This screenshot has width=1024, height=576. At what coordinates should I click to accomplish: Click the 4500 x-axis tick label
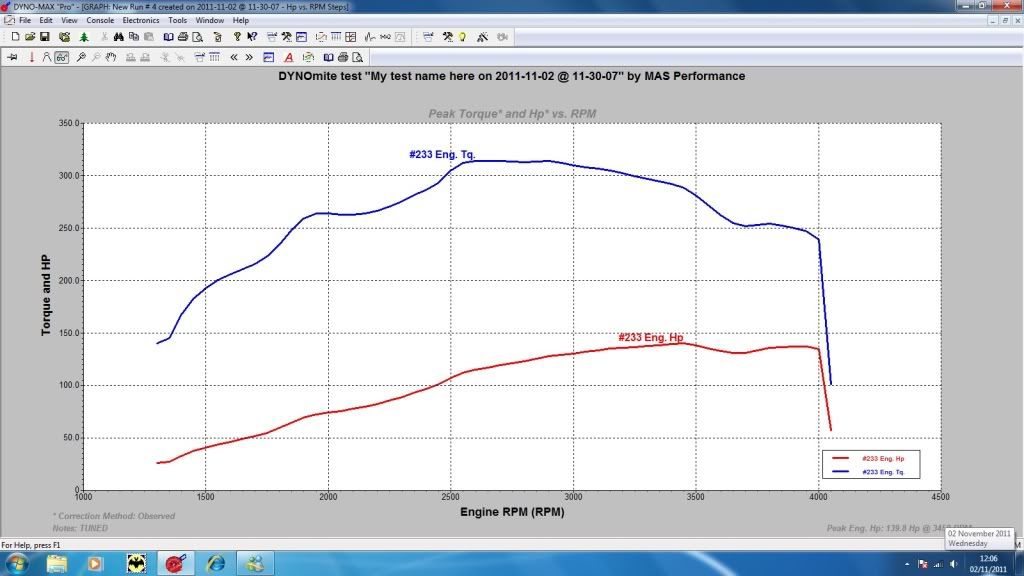coord(940,497)
